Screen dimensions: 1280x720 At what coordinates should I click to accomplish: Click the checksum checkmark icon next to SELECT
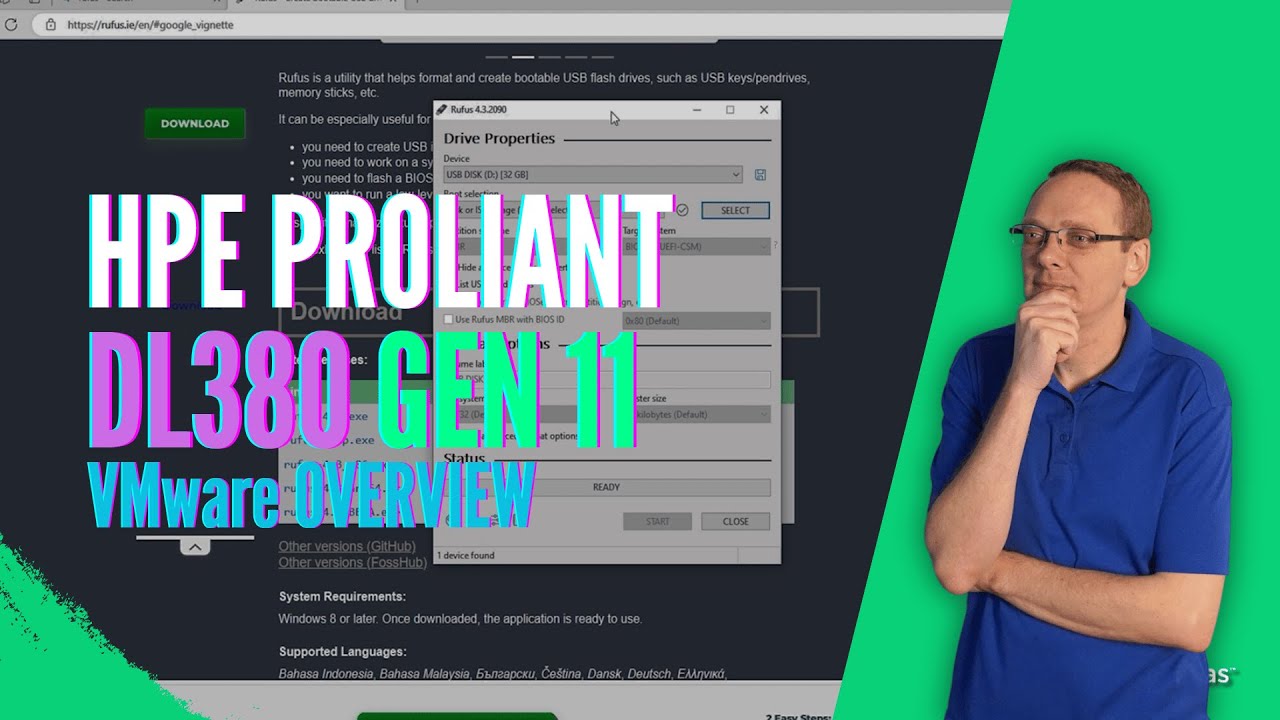682,210
